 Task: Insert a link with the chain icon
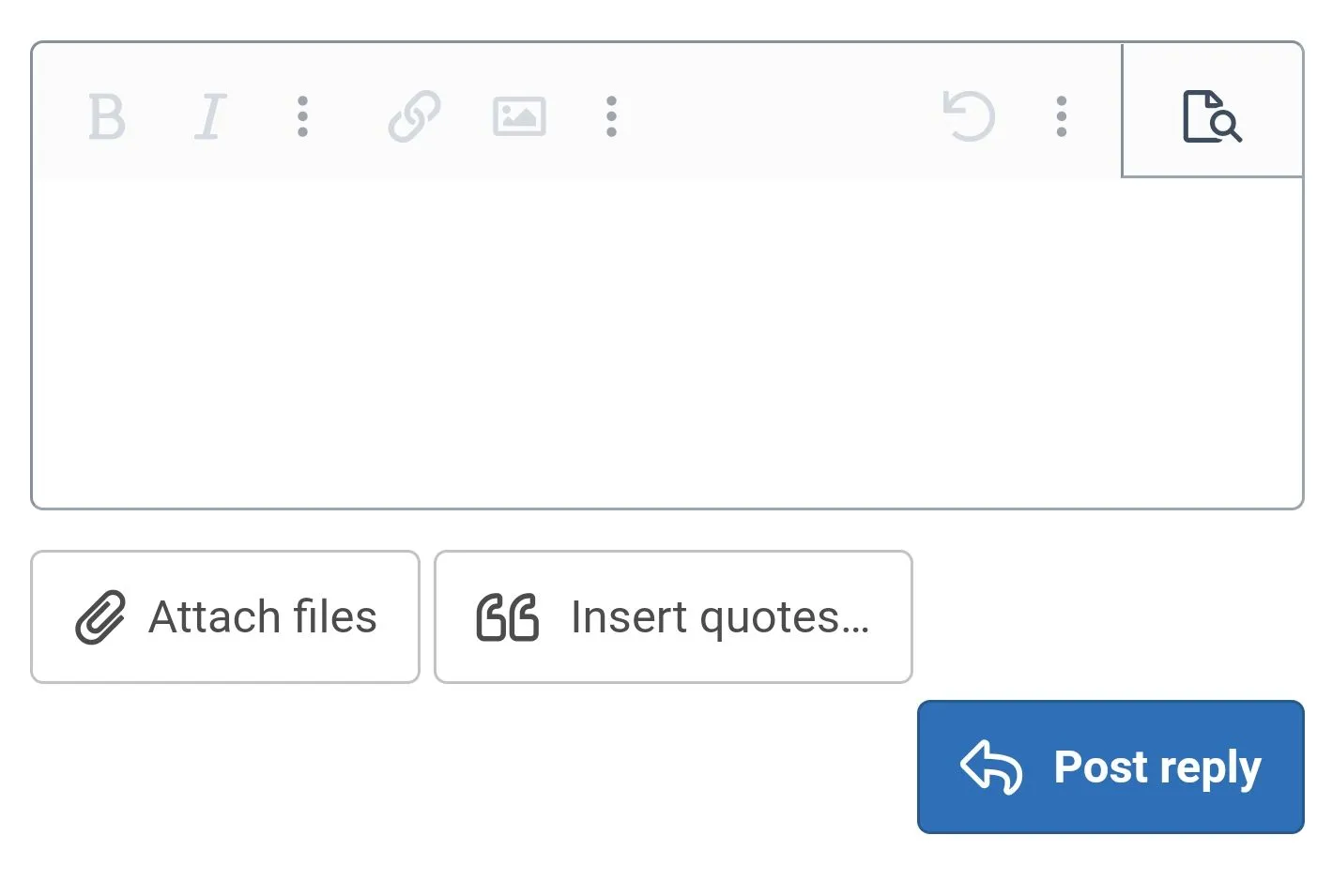point(414,117)
